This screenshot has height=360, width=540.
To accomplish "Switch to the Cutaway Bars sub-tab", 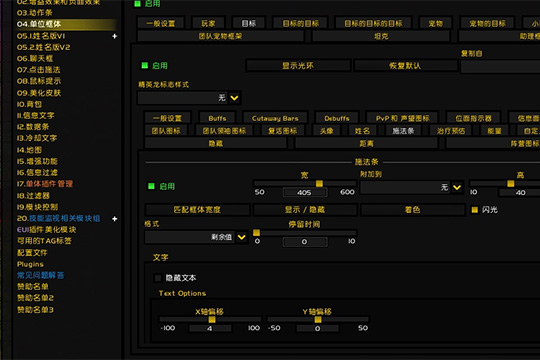I will (275, 118).
